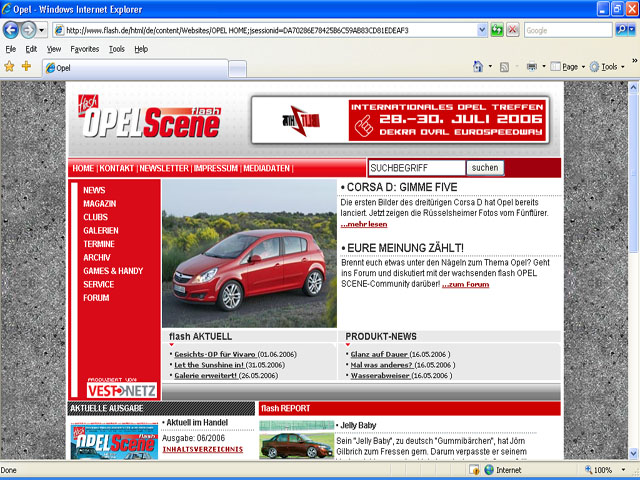Select ARCHIV in the sidebar menu

[x=97, y=258]
